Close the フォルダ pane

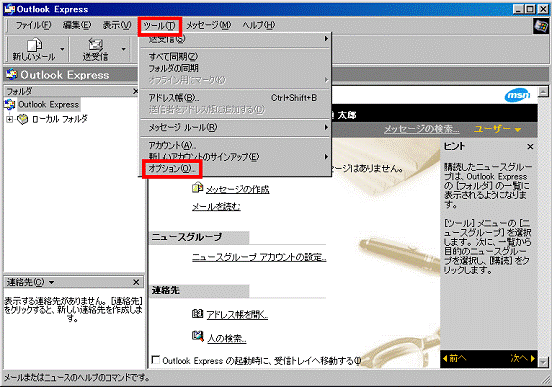[136, 92]
